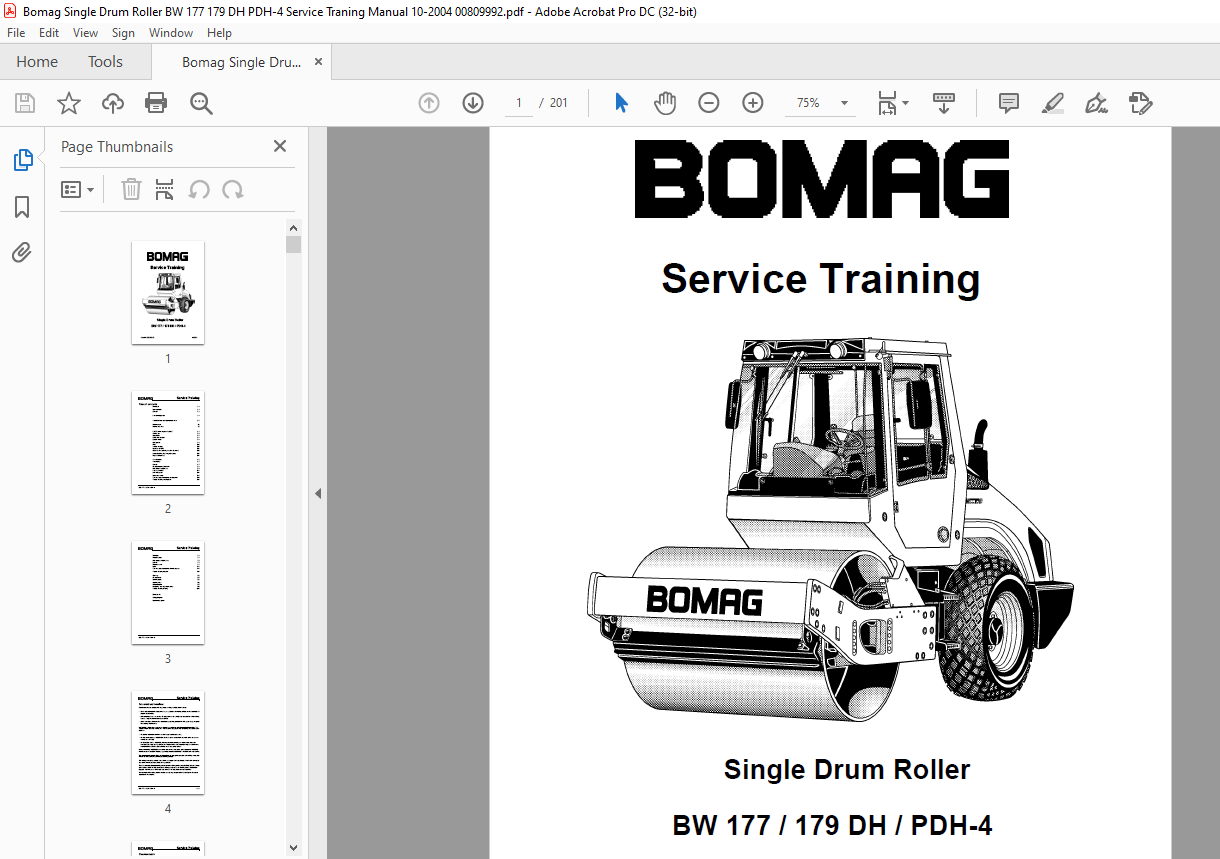Open the Bookmarks sidebar panel
The image size is (1220, 859).
[22, 207]
